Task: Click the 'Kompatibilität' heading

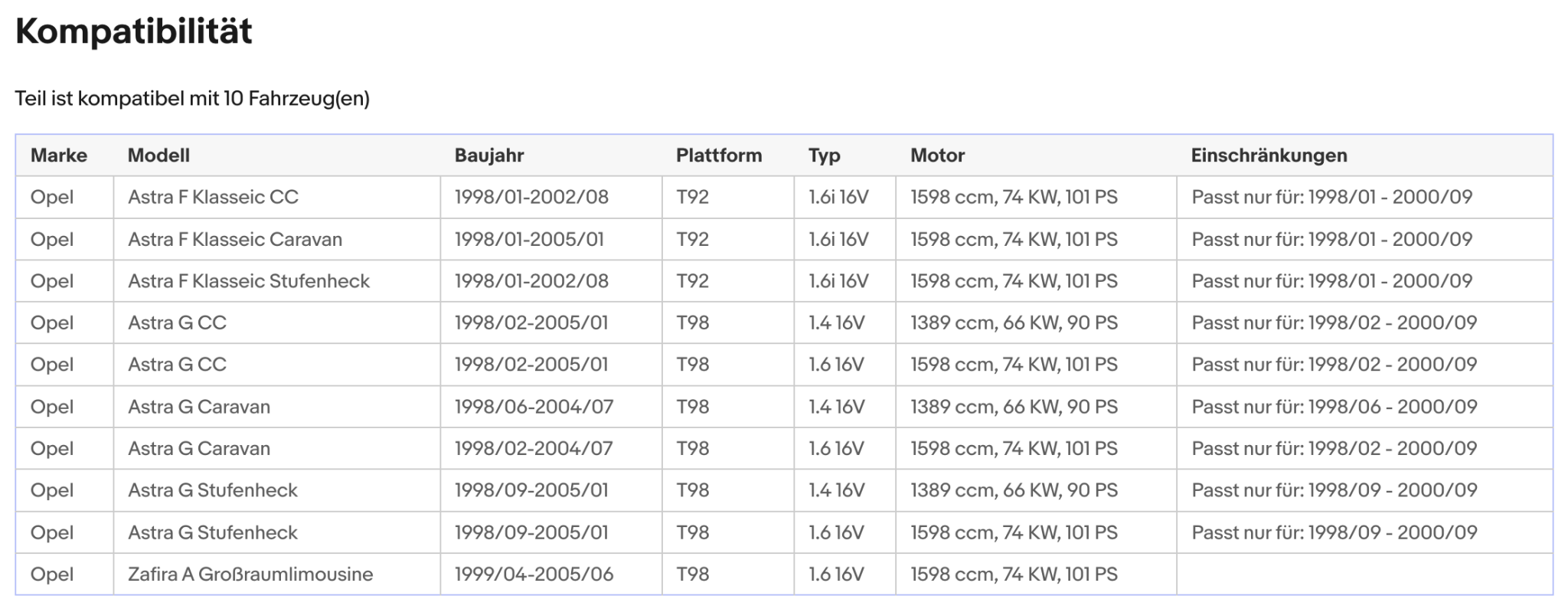Action: point(134,31)
